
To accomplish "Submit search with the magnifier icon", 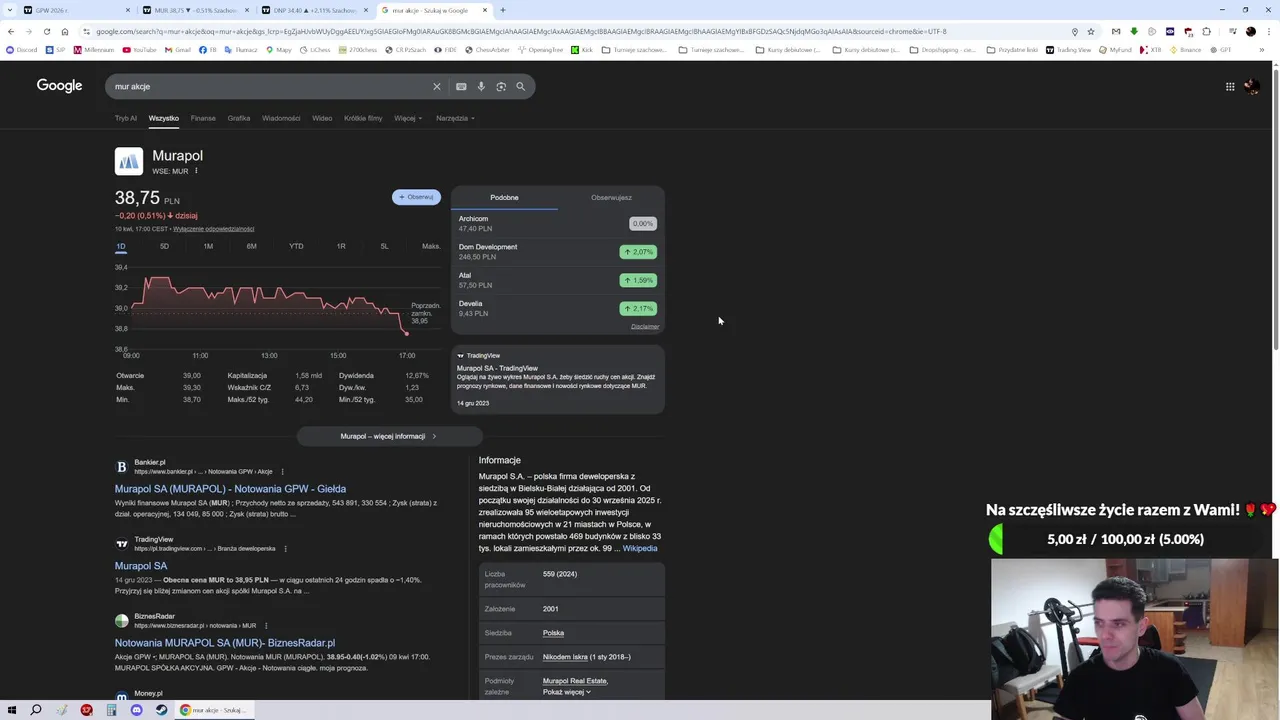I will (x=520, y=87).
